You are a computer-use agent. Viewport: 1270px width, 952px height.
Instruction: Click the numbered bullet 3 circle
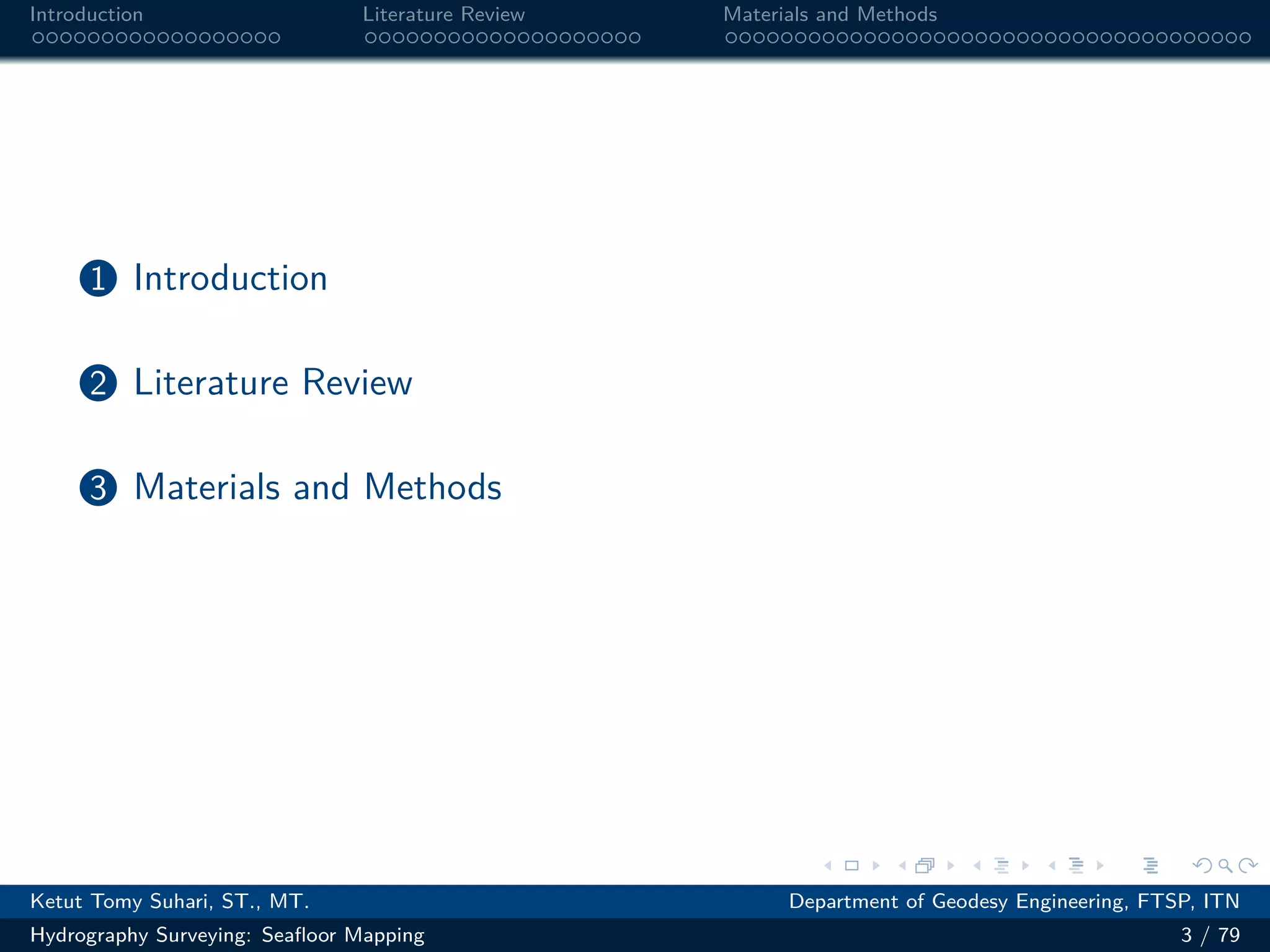[99, 488]
